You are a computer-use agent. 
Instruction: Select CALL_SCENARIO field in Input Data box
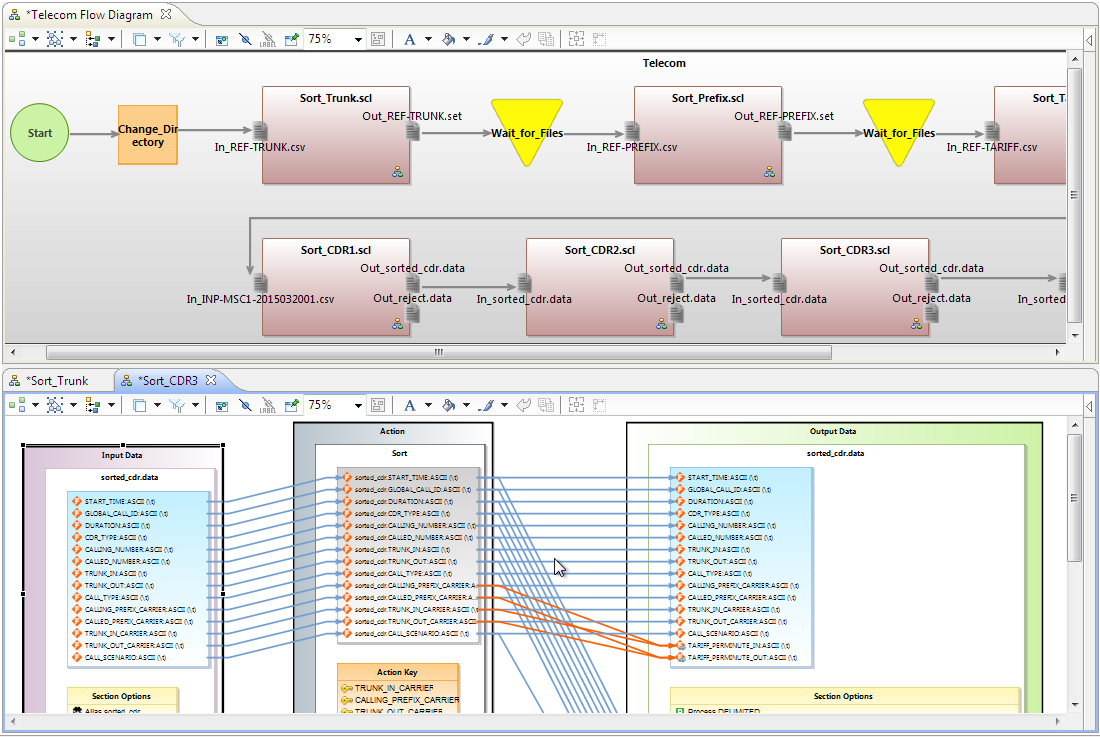click(x=119, y=658)
